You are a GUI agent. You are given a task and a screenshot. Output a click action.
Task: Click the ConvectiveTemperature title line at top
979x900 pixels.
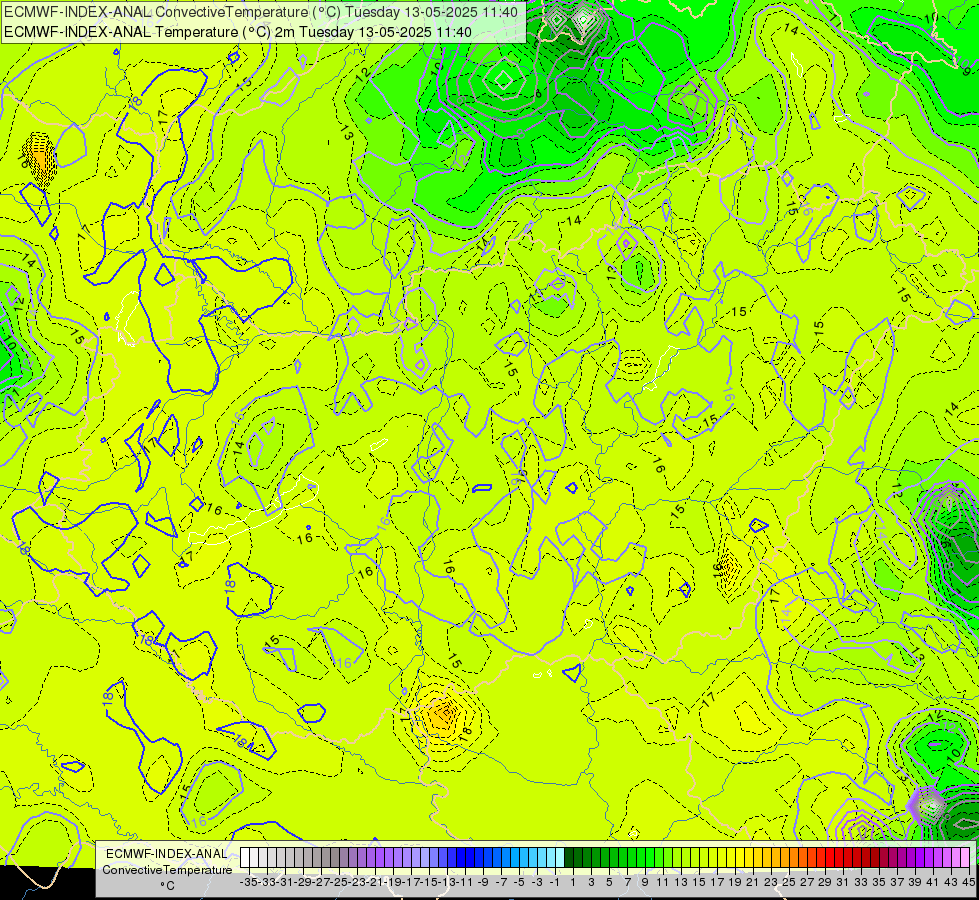point(261,12)
